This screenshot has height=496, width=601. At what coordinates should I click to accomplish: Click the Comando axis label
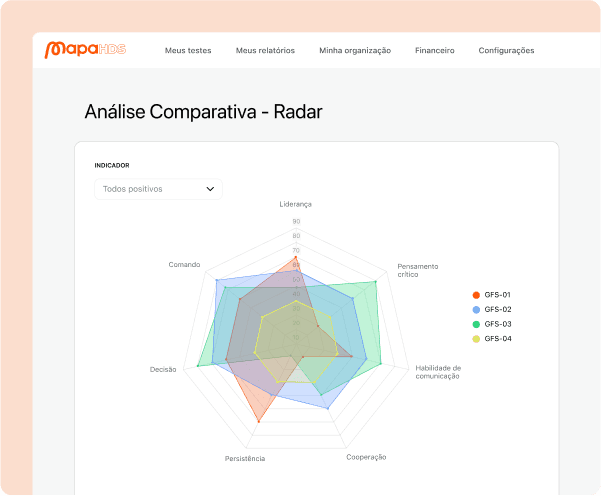(184, 265)
